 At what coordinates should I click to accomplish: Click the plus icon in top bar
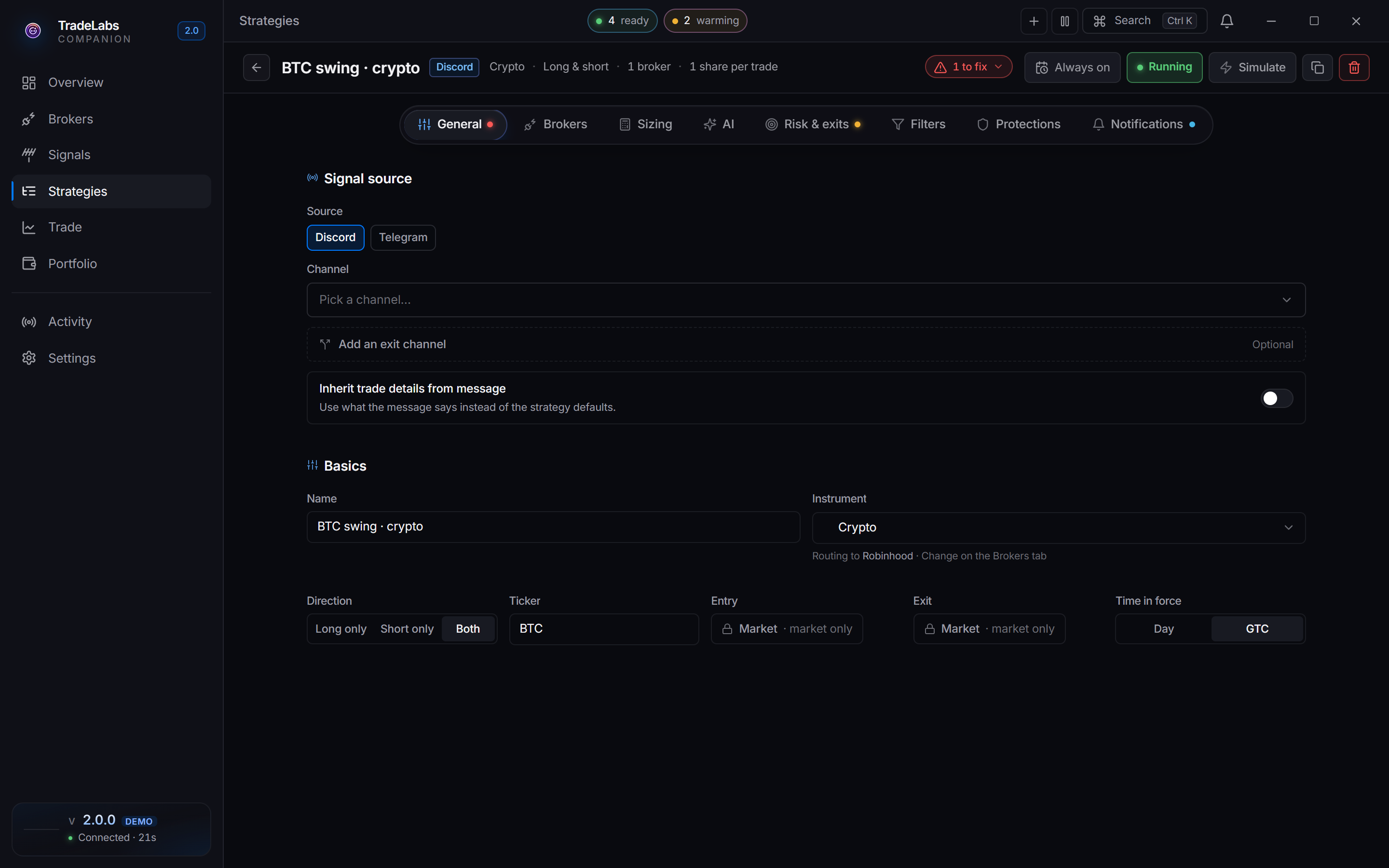pos(1034,21)
